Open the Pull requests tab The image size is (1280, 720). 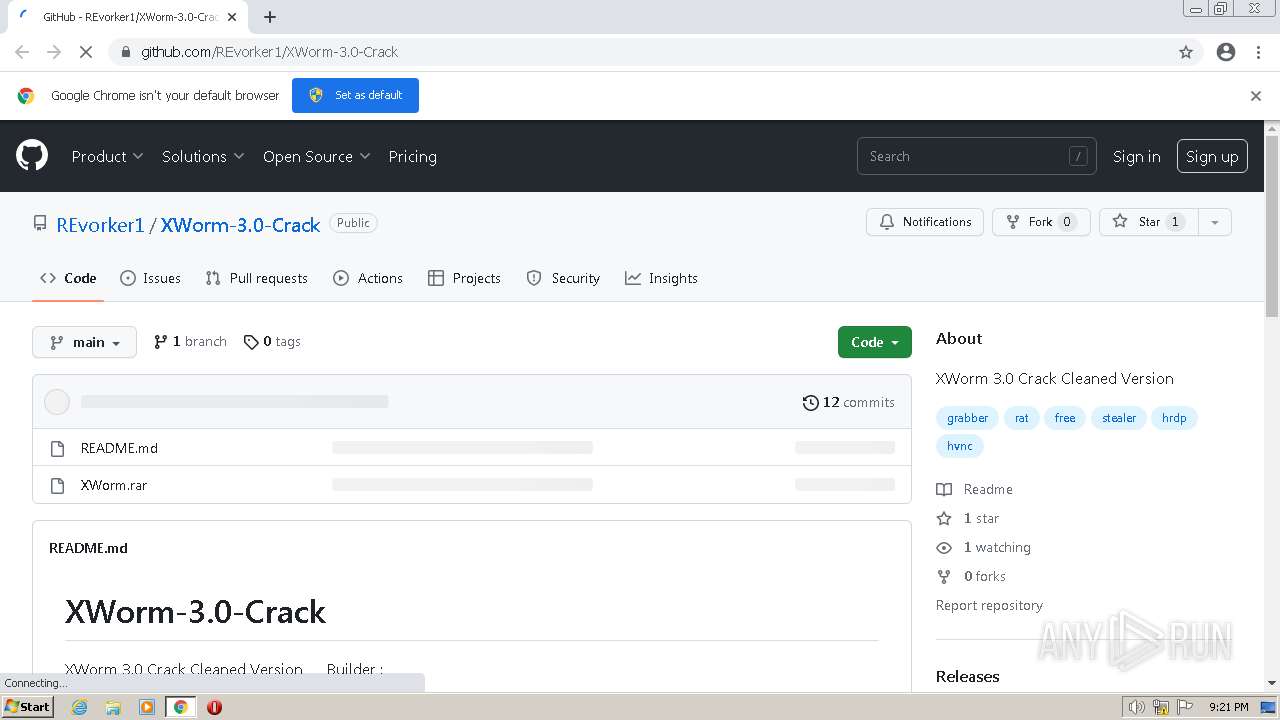pyautogui.click(x=256, y=278)
